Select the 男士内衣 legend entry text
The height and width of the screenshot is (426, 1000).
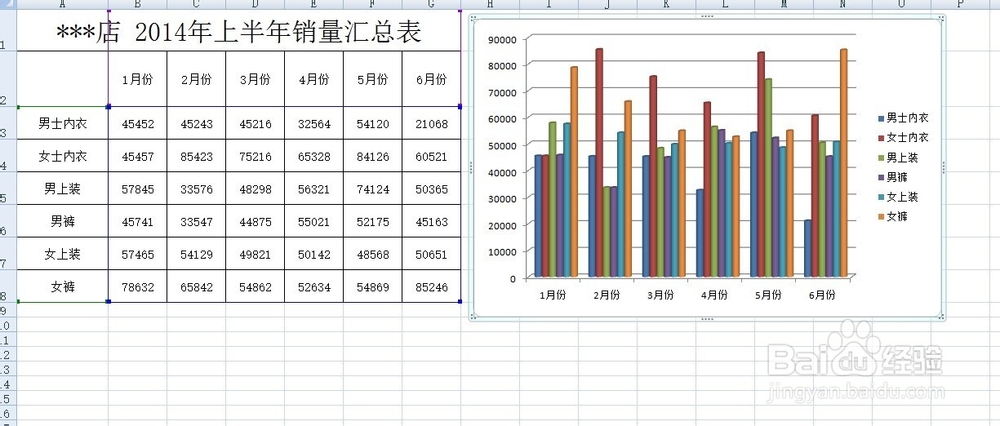coord(908,118)
